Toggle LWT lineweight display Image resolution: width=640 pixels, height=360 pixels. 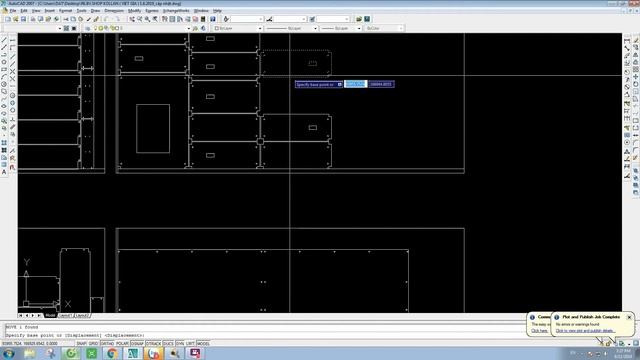pos(190,344)
